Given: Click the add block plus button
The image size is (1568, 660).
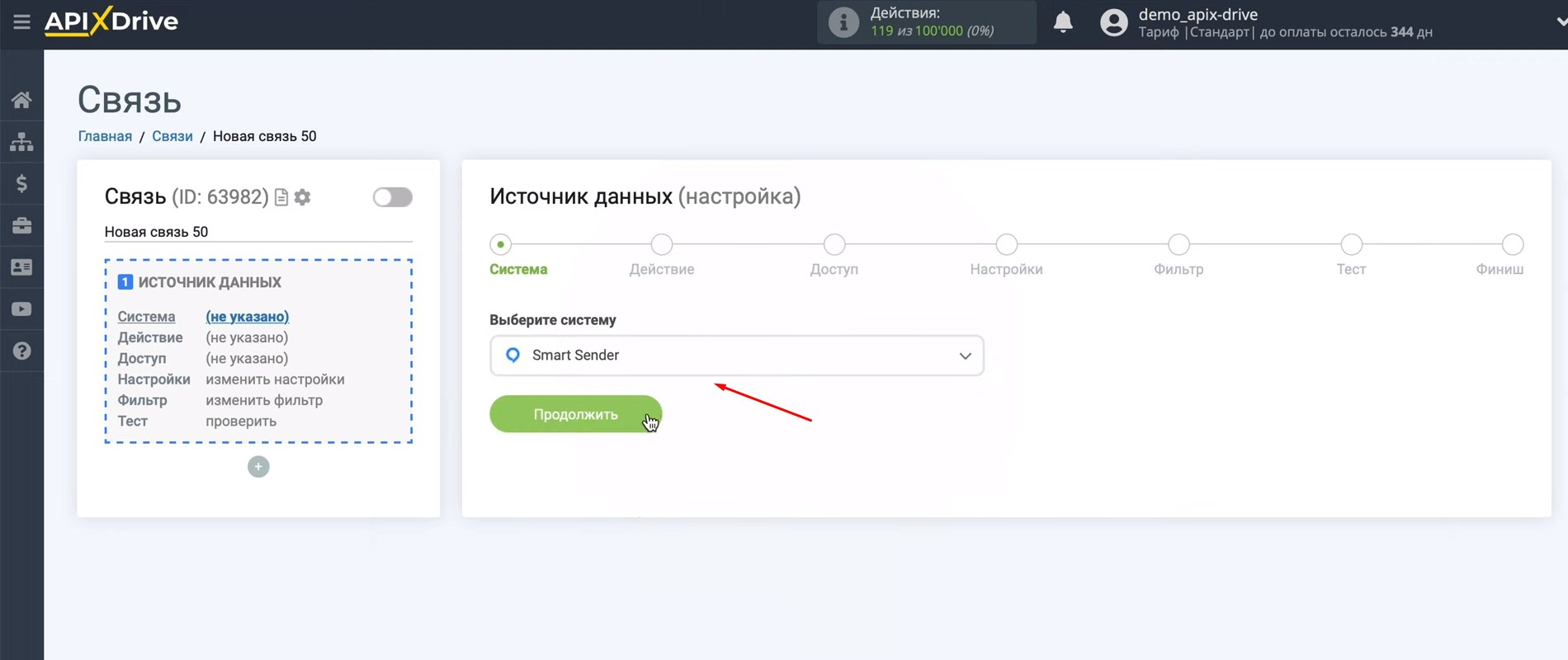Looking at the screenshot, I should click(x=258, y=467).
